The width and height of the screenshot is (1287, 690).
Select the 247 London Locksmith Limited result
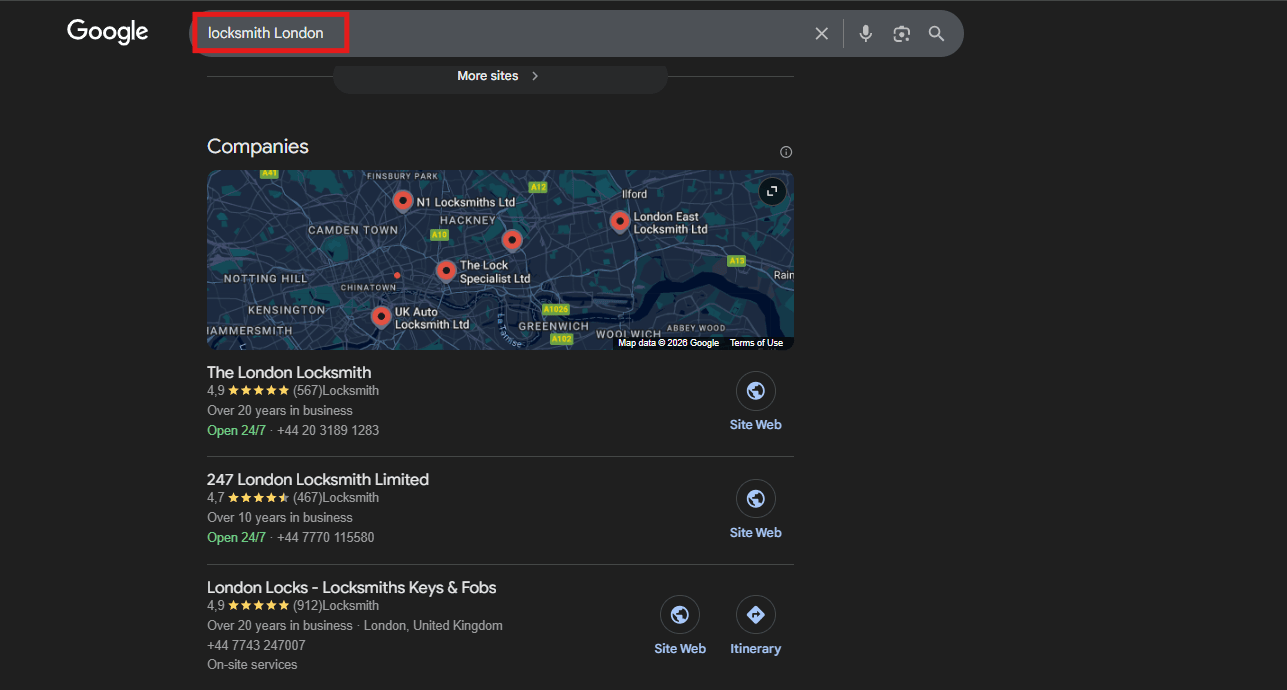(318, 479)
